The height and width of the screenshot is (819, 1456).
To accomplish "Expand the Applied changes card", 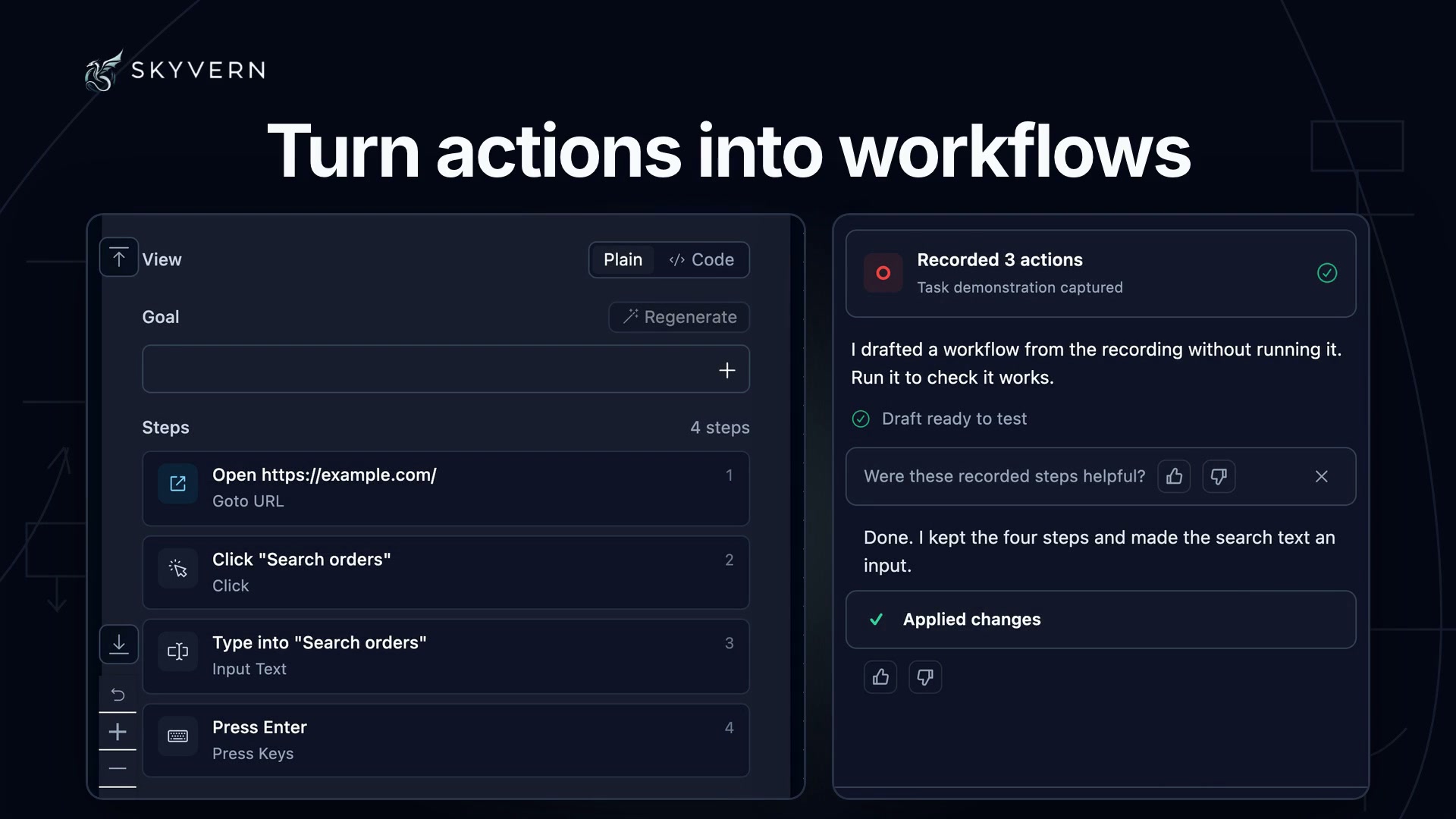I will [1100, 620].
